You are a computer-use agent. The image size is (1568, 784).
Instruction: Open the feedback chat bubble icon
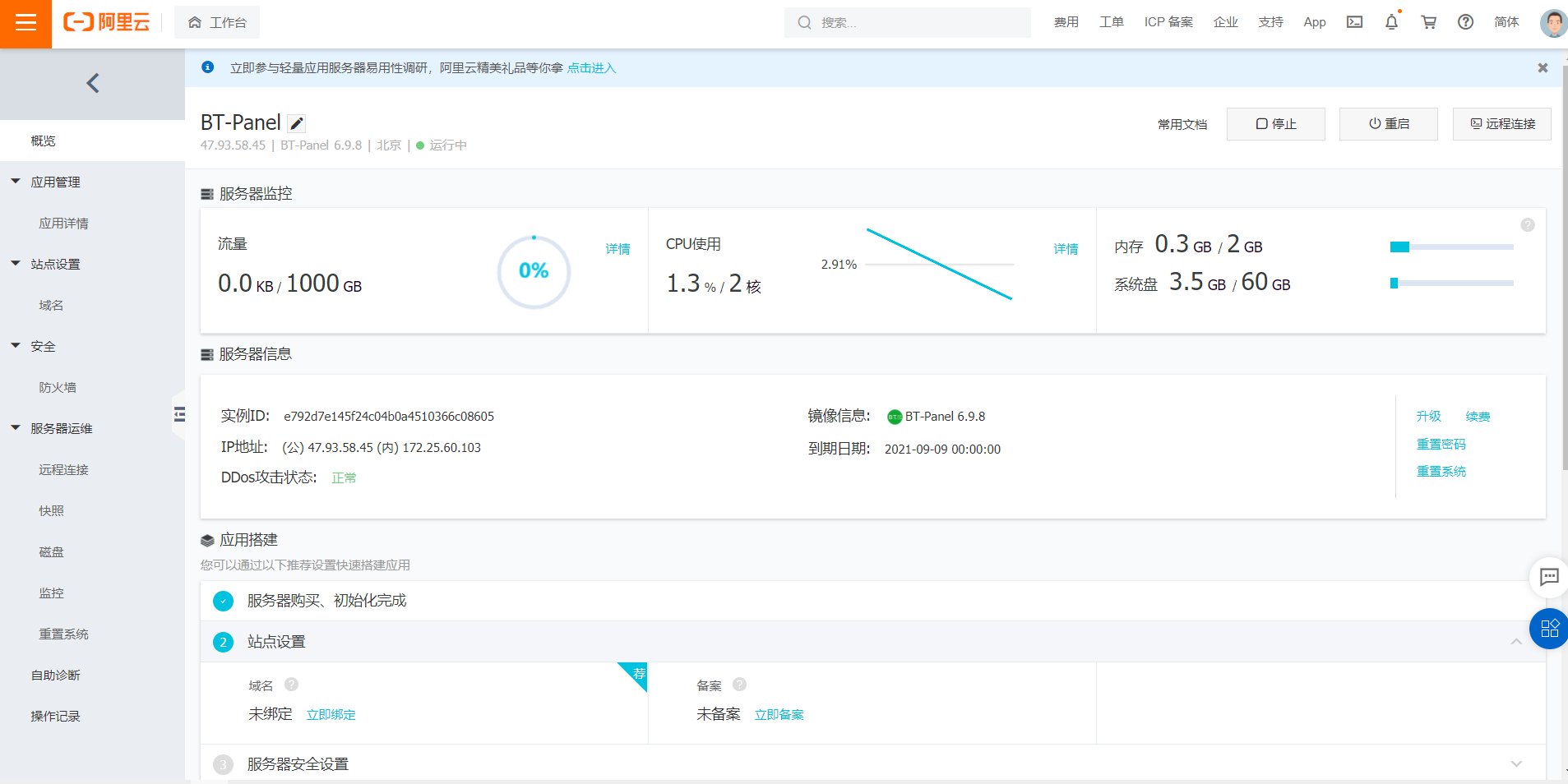point(1549,577)
